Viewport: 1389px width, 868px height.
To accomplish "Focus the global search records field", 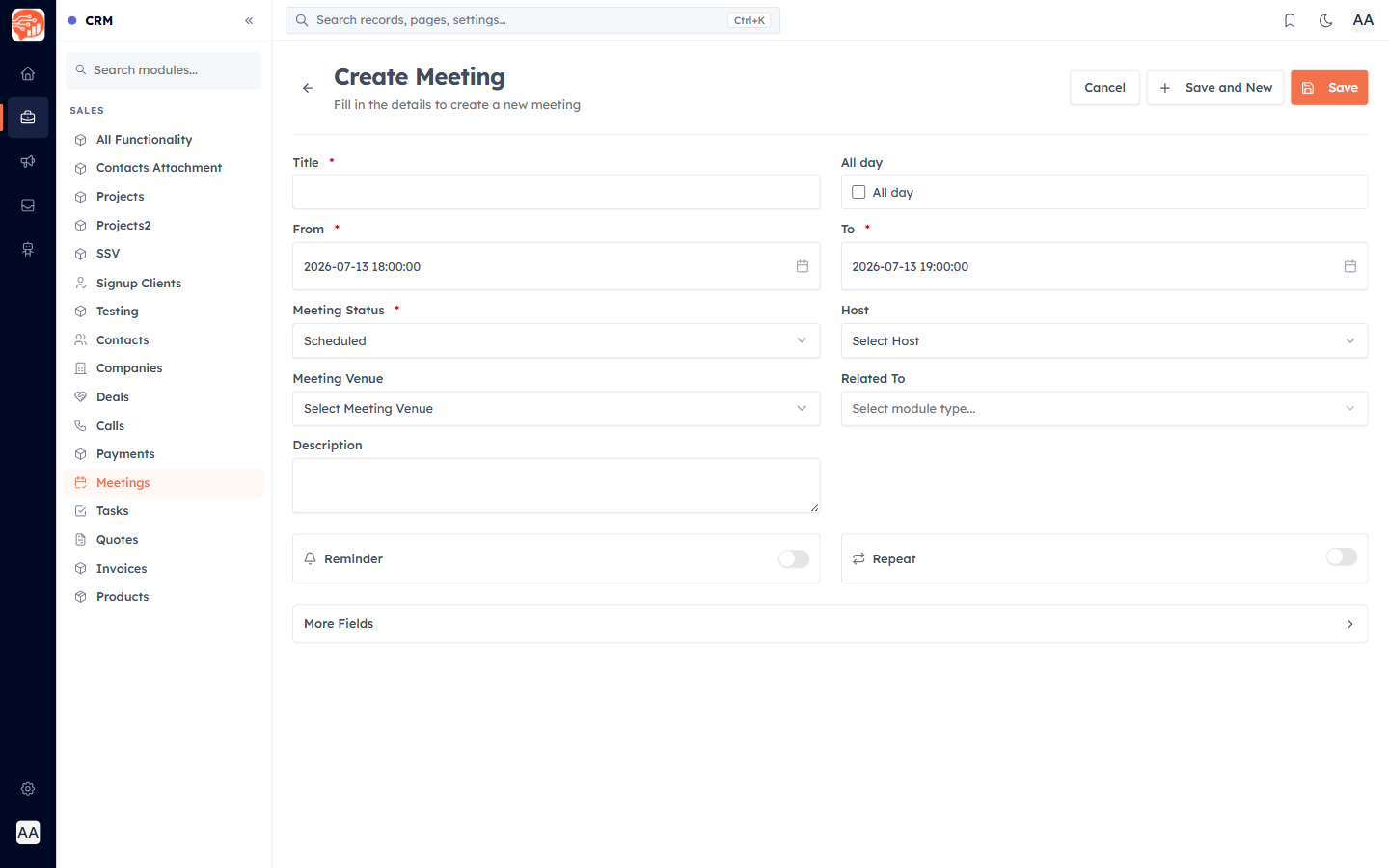I will click(532, 20).
